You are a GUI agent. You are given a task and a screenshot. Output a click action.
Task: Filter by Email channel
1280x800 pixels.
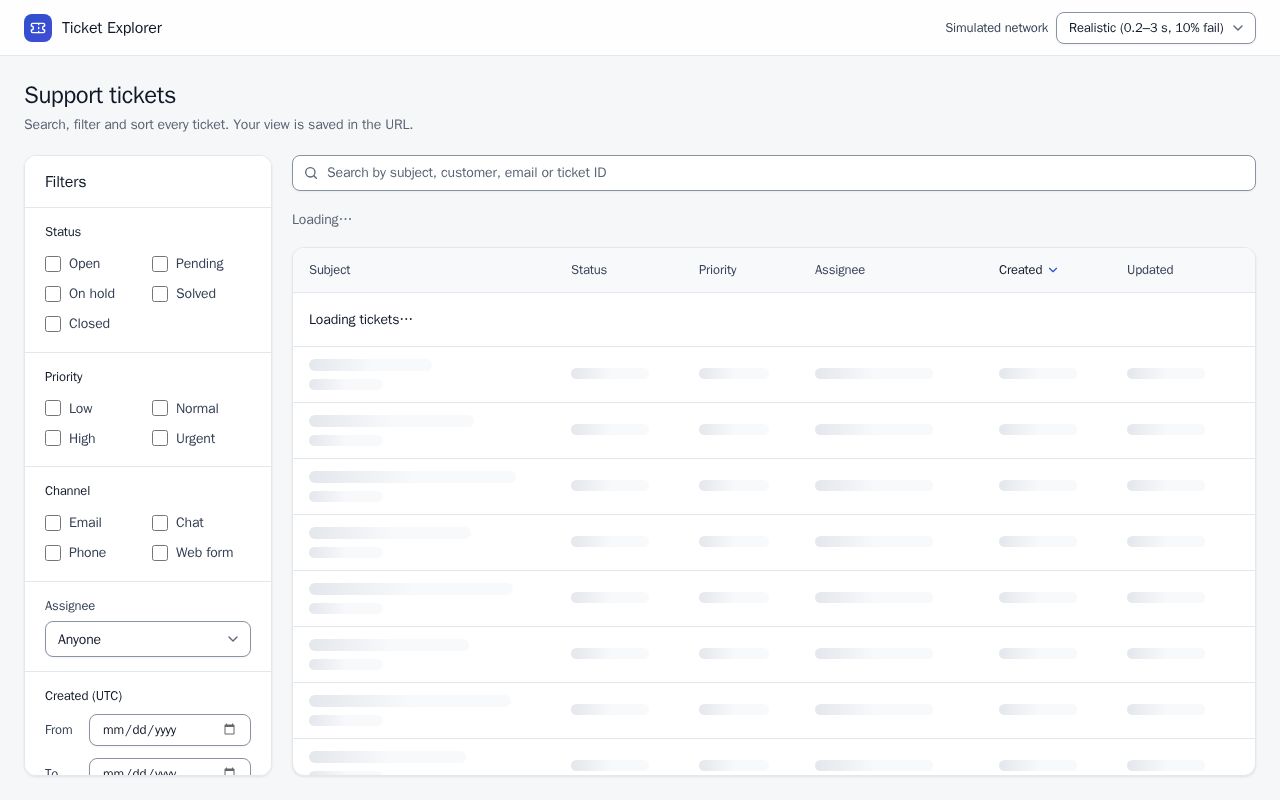pyautogui.click(x=53, y=523)
